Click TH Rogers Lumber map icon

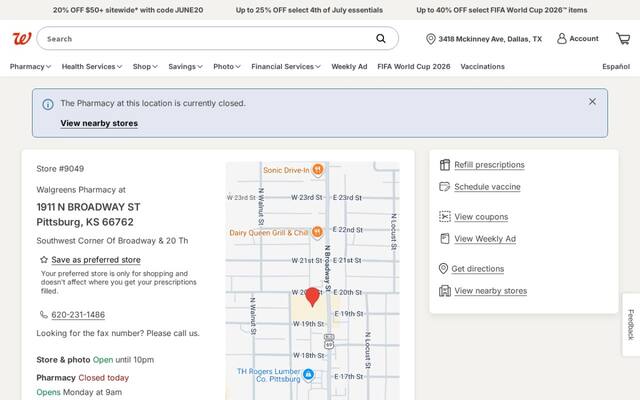[x=309, y=374]
